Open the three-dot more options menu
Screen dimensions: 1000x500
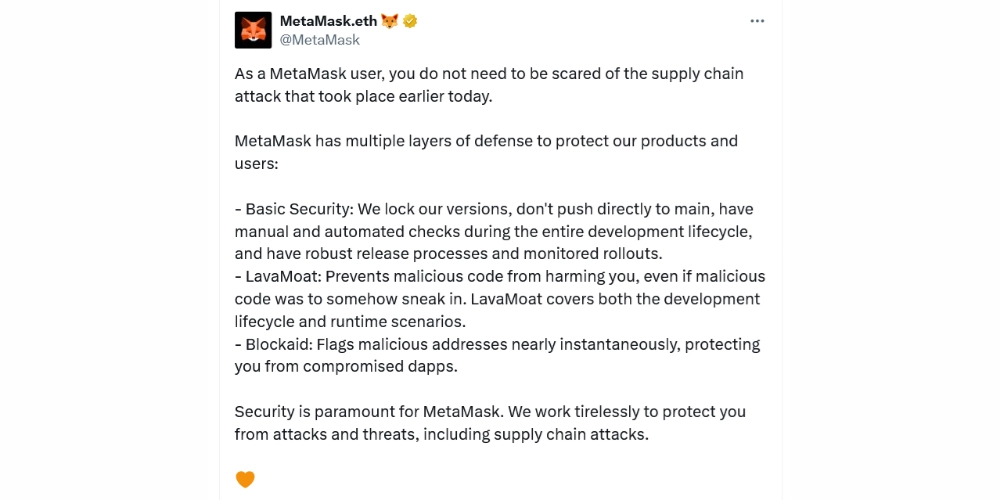click(757, 21)
